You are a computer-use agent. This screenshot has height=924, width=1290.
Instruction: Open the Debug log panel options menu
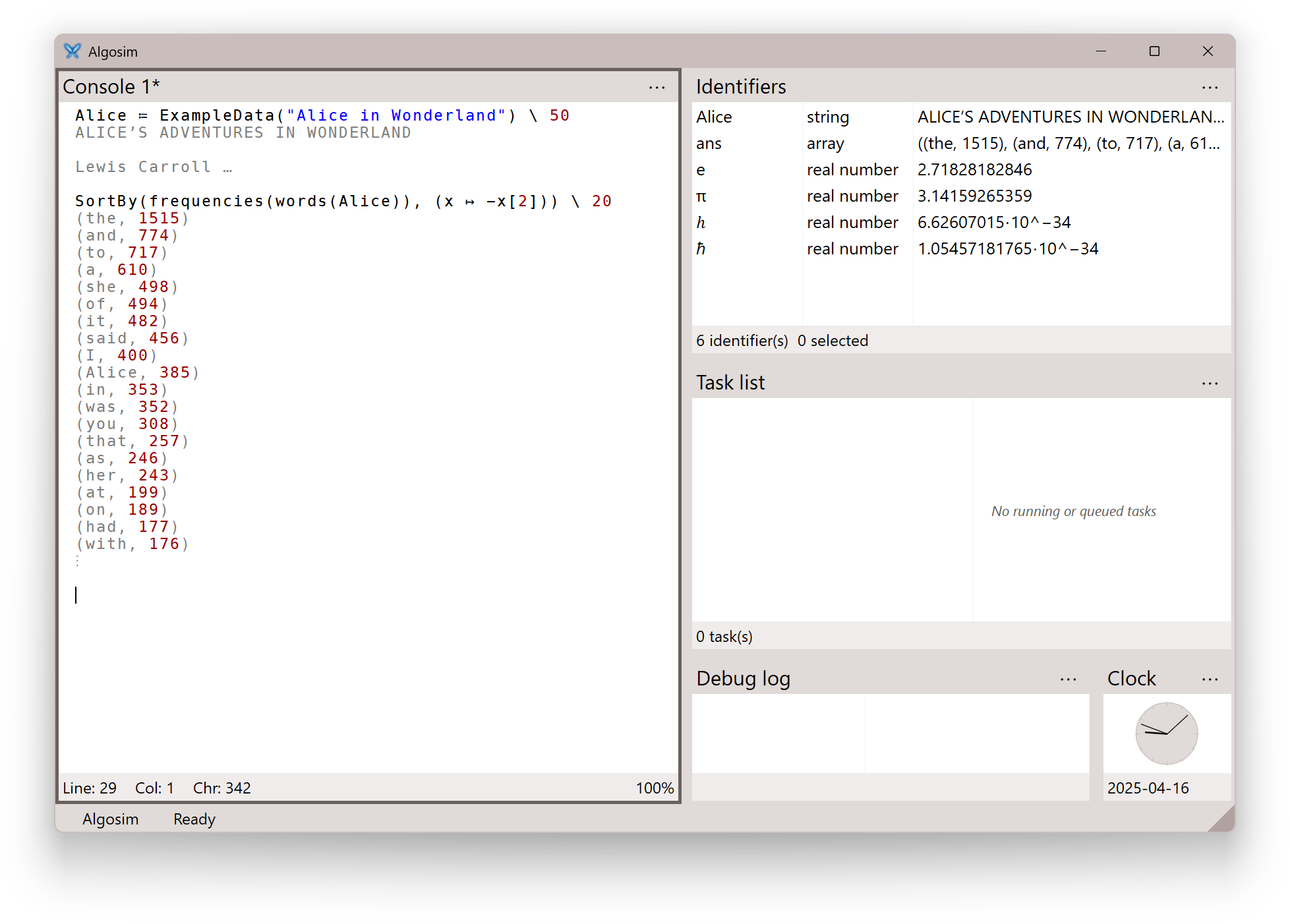(1068, 679)
